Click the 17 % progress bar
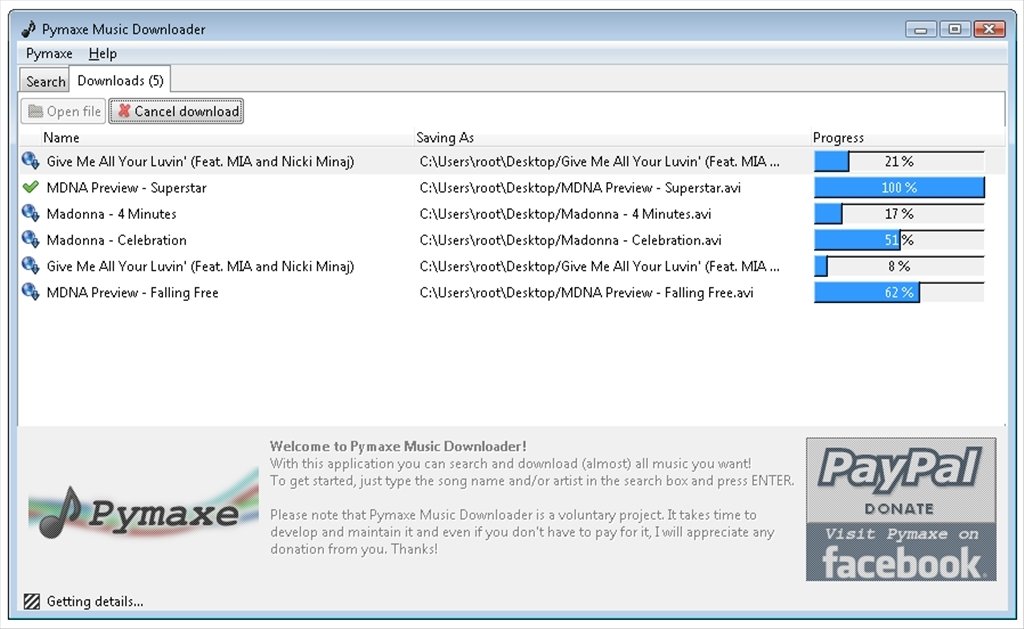 899,214
